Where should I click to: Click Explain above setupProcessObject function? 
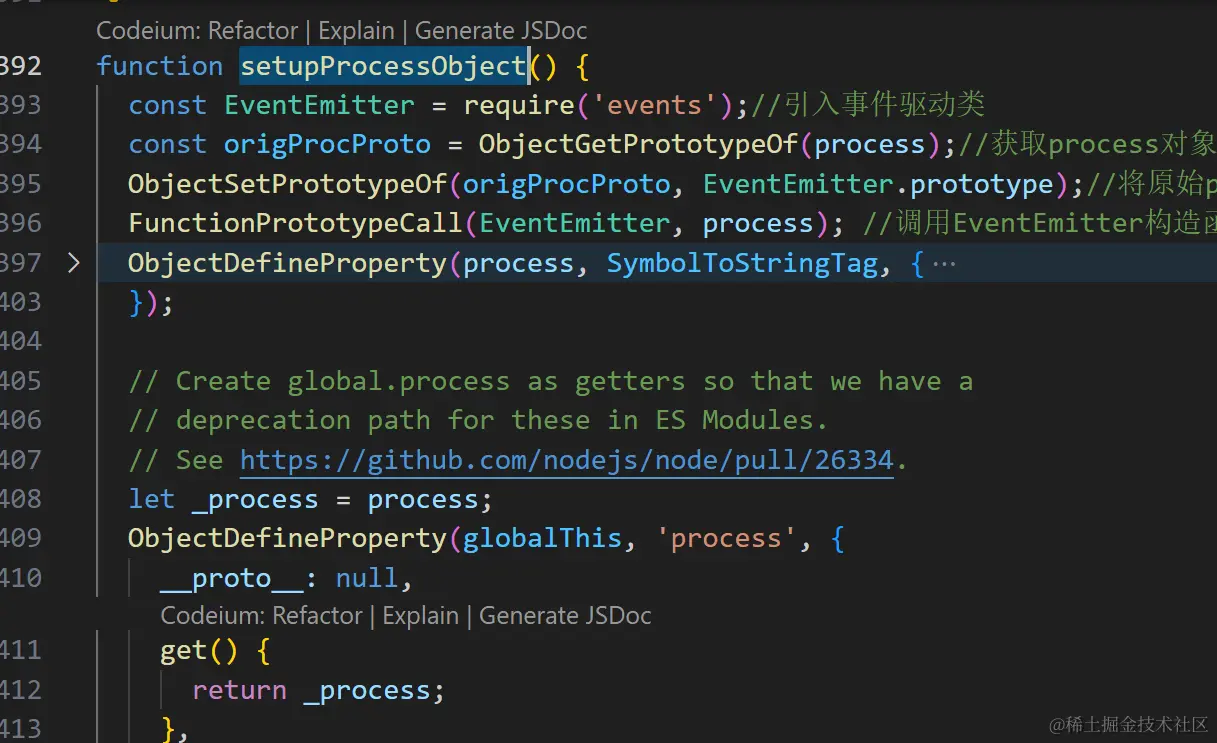pyautogui.click(x=356, y=31)
